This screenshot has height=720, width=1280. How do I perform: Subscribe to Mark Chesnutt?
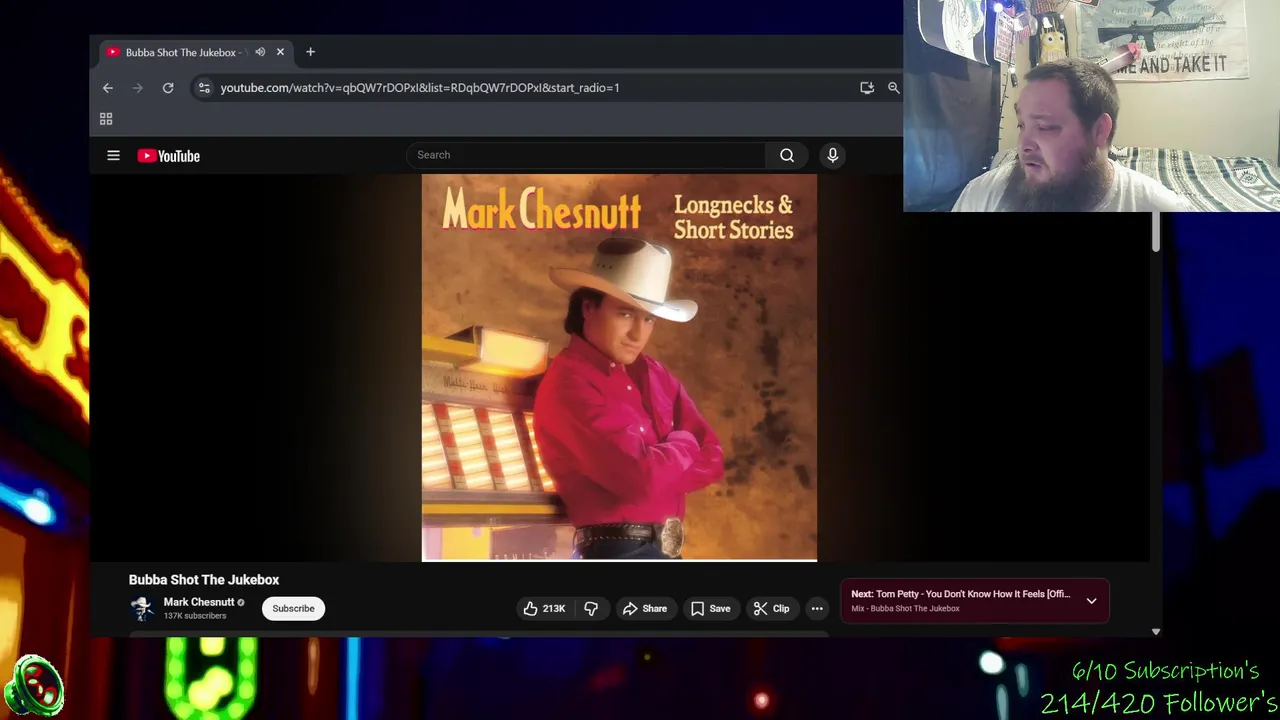point(293,608)
